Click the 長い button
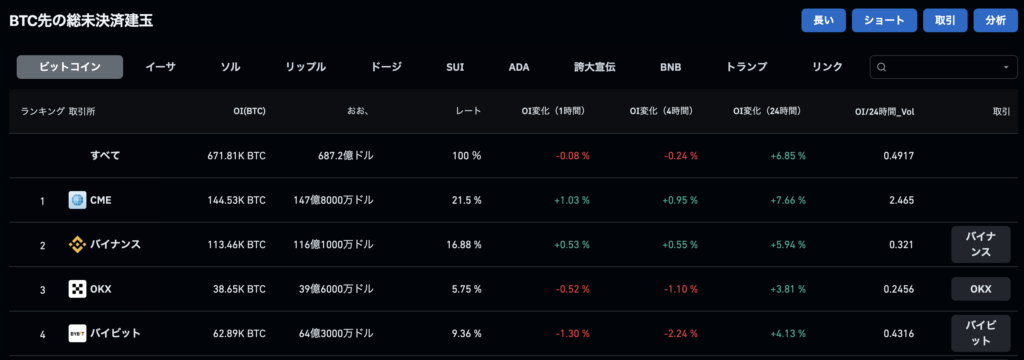The height and width of the screenshot is (360, 1024). coord(824,20)
